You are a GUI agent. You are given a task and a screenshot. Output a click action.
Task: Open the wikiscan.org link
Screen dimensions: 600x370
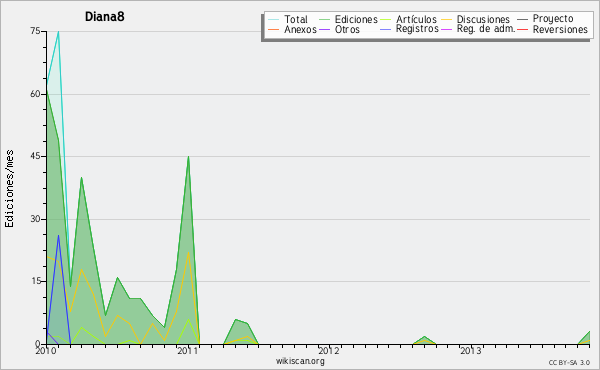pos(300,361)
